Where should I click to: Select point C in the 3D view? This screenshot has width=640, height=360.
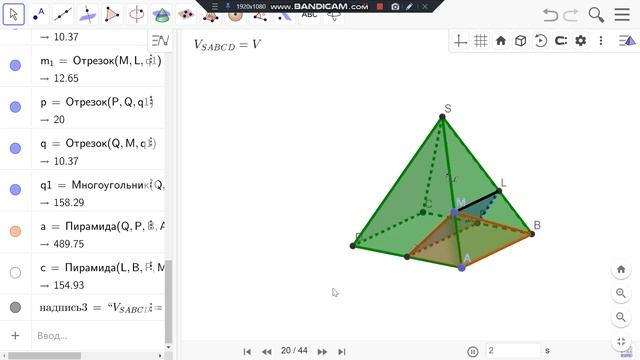[423, 212]
